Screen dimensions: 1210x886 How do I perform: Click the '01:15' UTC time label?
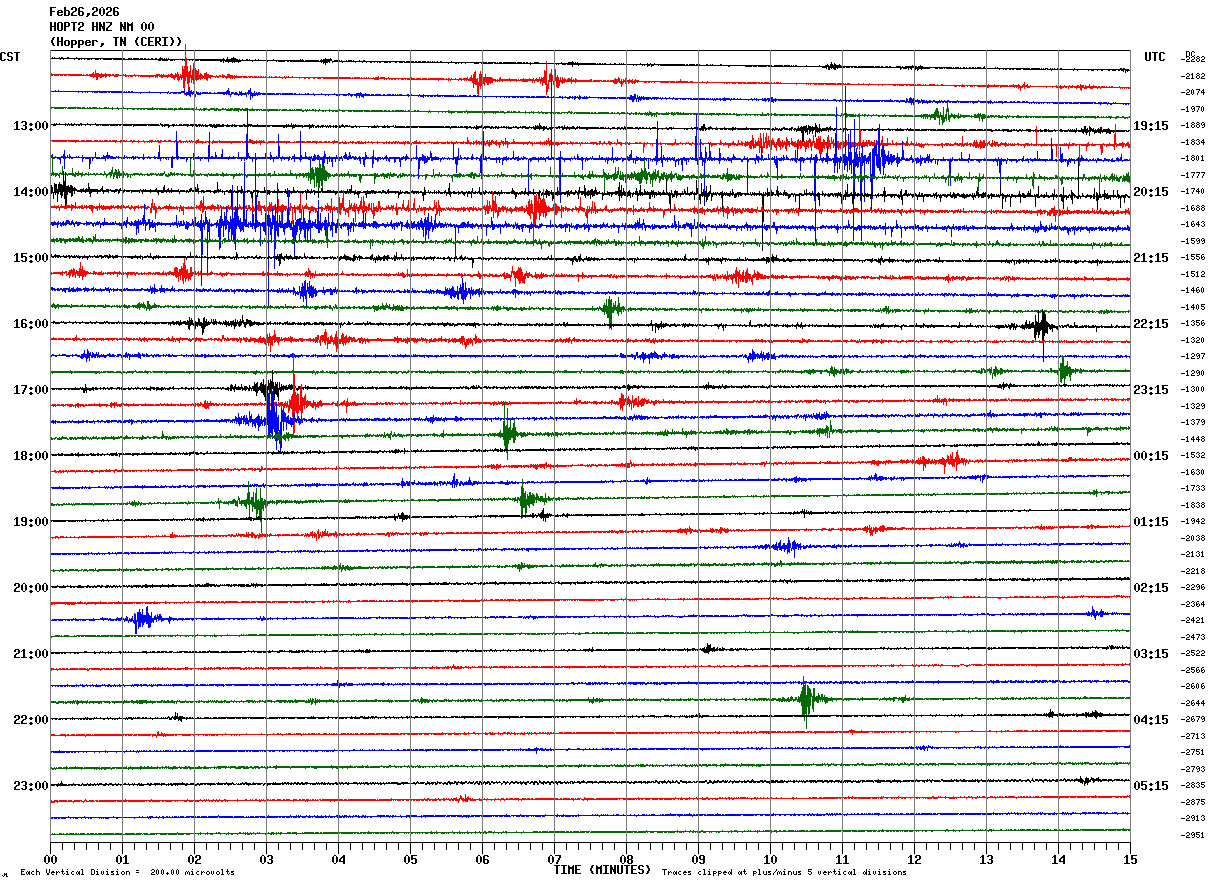tap(1151, 522)
